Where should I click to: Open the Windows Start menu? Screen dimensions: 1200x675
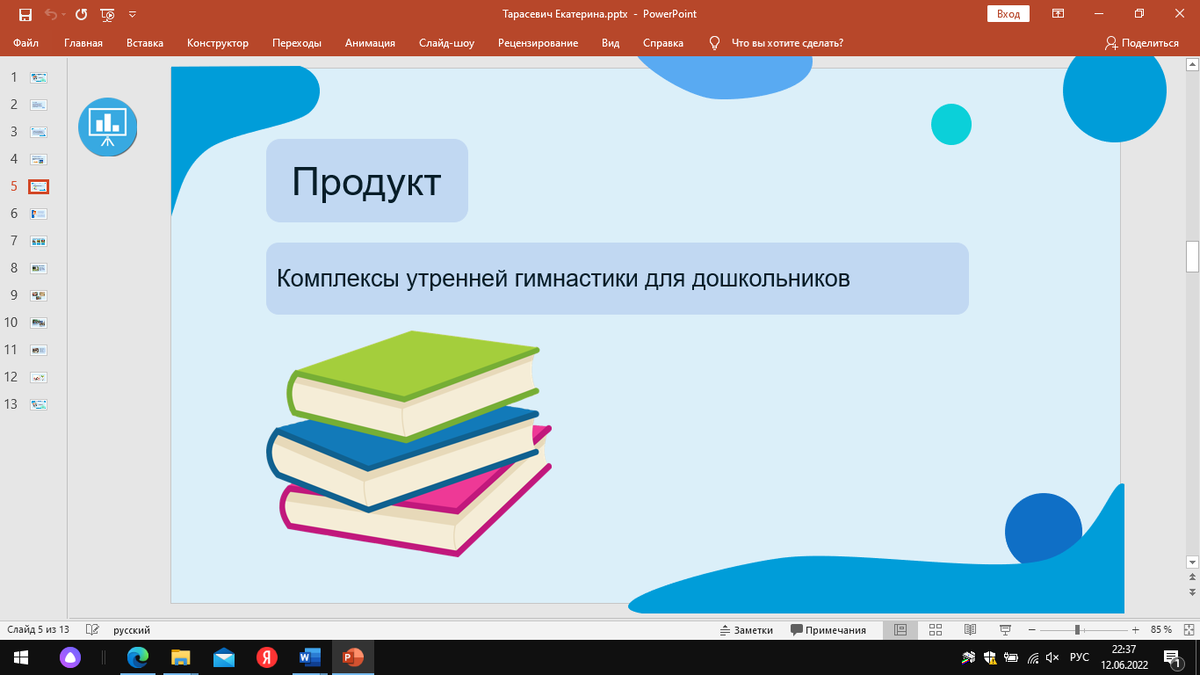click(21, 657)
